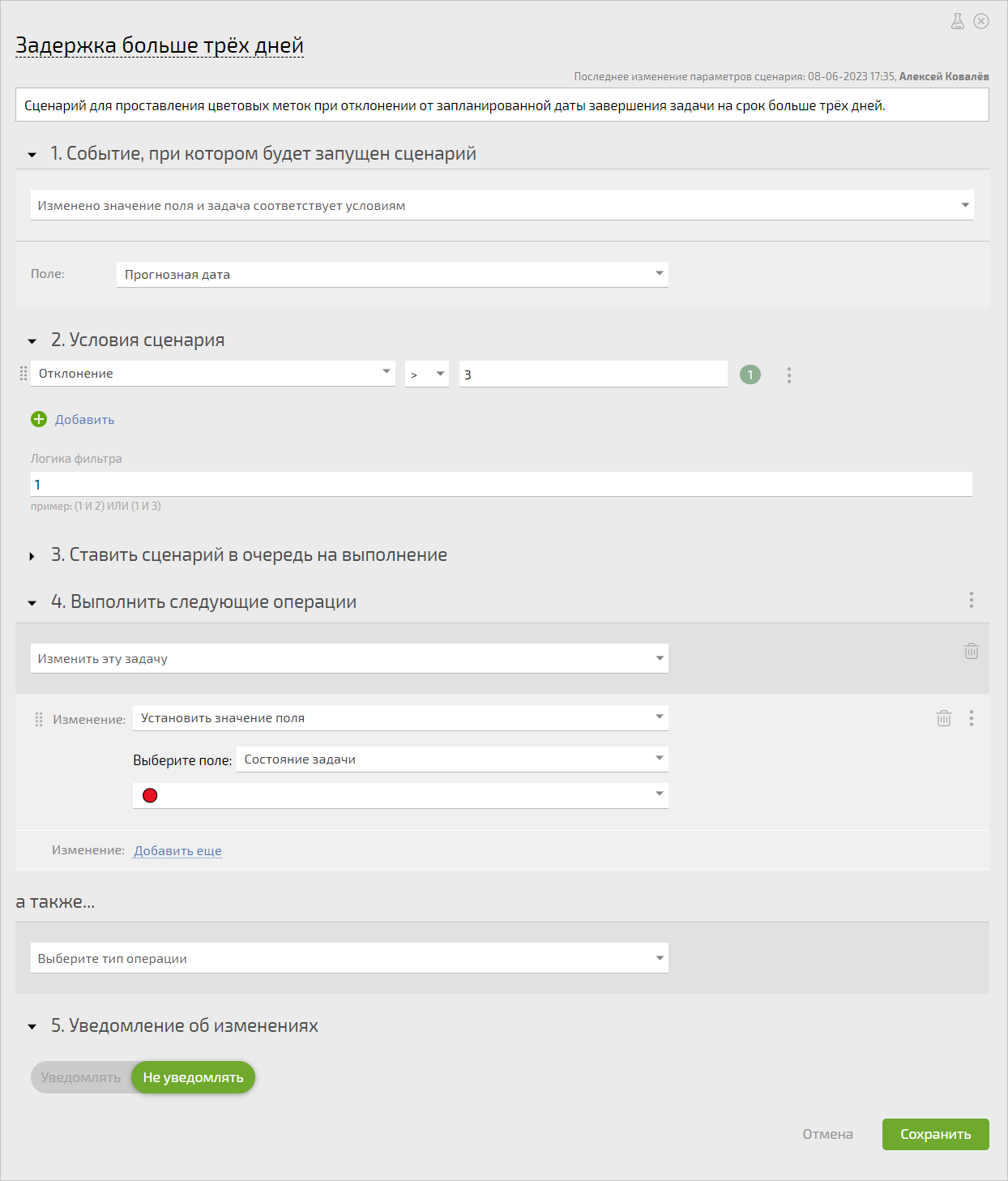Close the scenario dialog with X icon

point(981,21)
